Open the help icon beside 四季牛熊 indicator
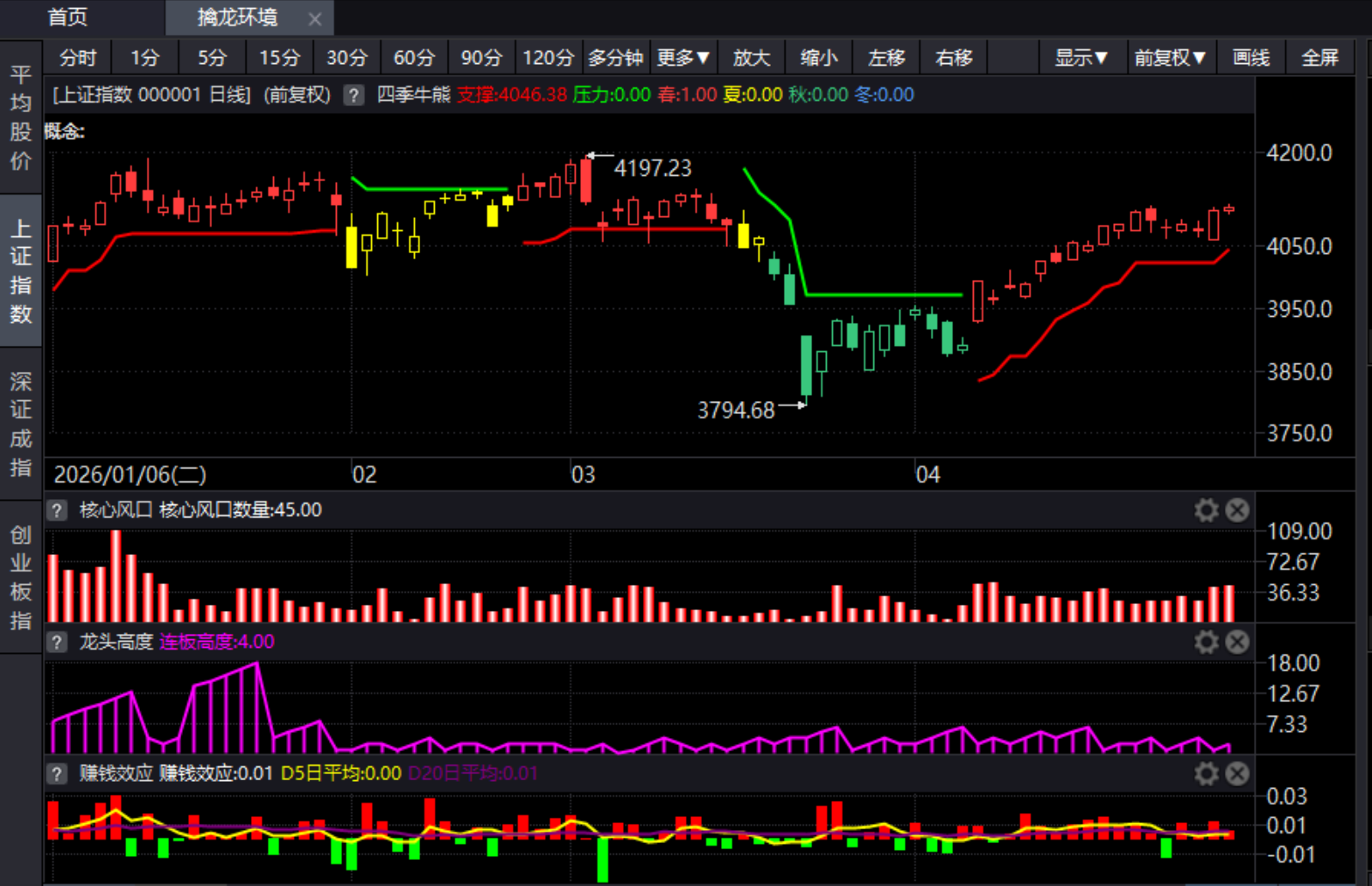 pos(353,95)
